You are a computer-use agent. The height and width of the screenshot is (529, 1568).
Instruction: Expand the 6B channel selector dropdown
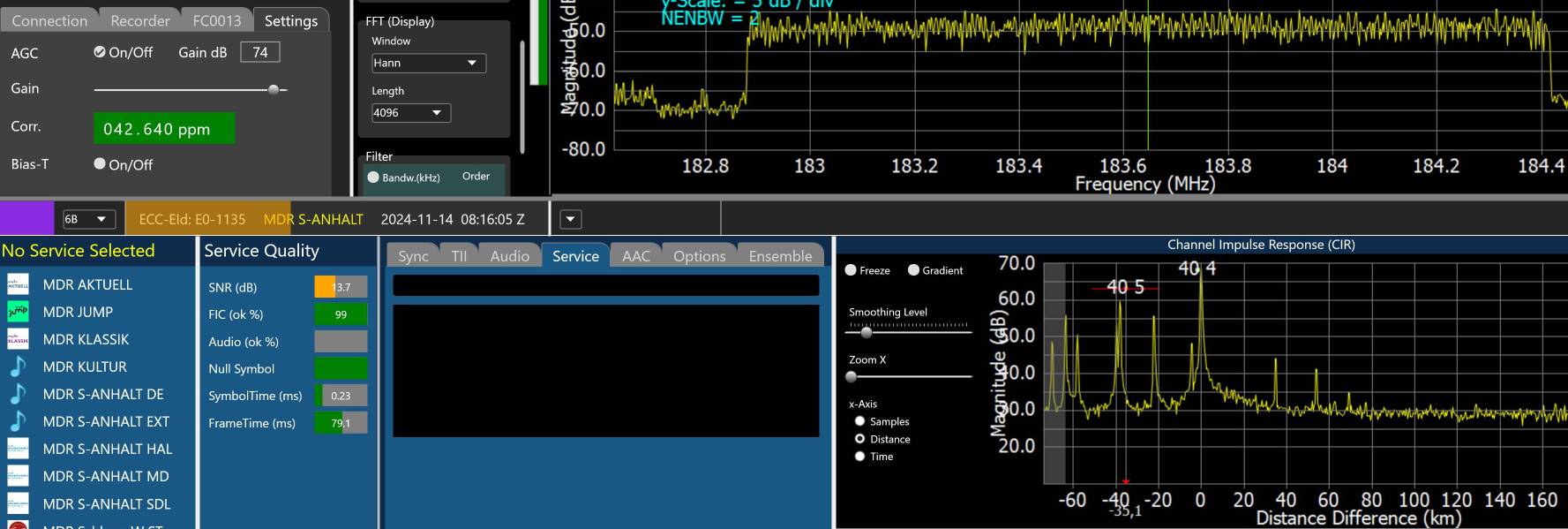pyautogui.click(x=88, y=219)
